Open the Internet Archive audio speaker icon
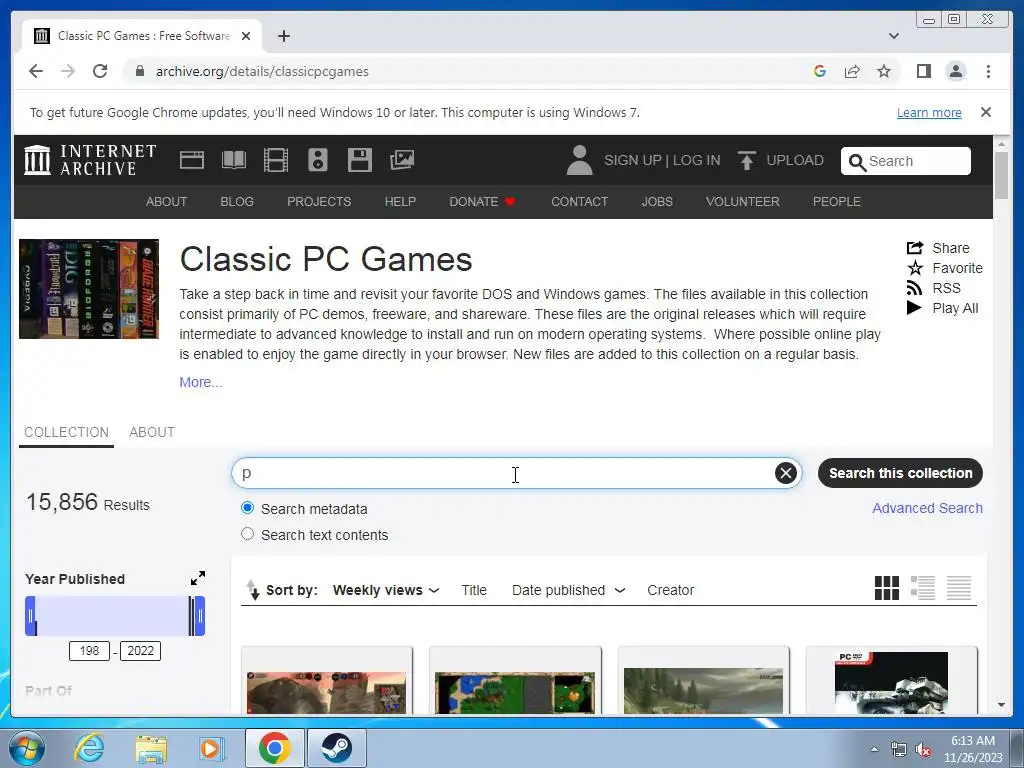The width and height of the screenshot is (1024, 768). click(317, 160)
